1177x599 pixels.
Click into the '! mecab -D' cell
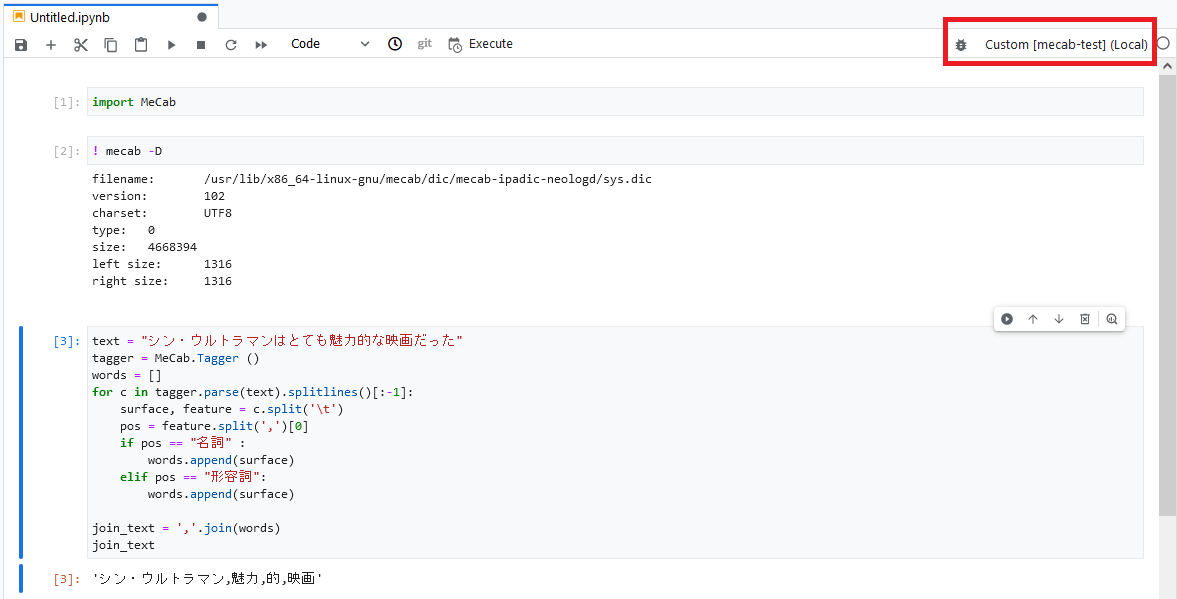coord(615,151)
